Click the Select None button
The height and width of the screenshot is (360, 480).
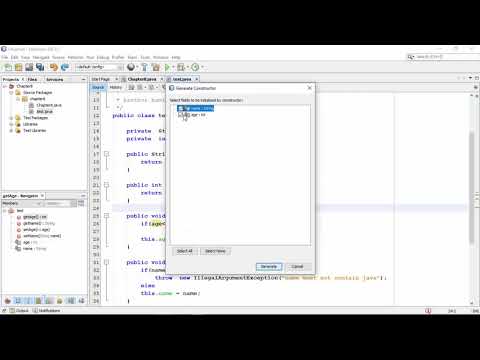(x=215, y=251)
